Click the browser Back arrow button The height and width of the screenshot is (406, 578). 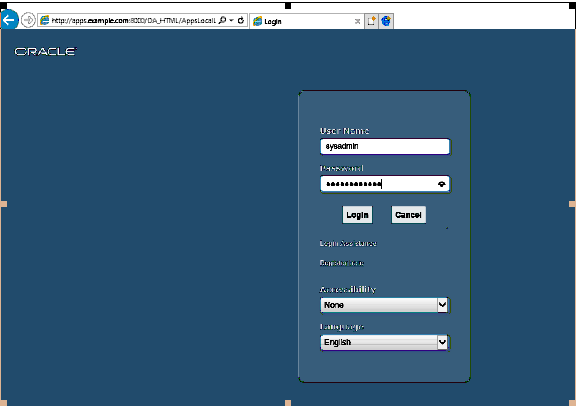9,19
